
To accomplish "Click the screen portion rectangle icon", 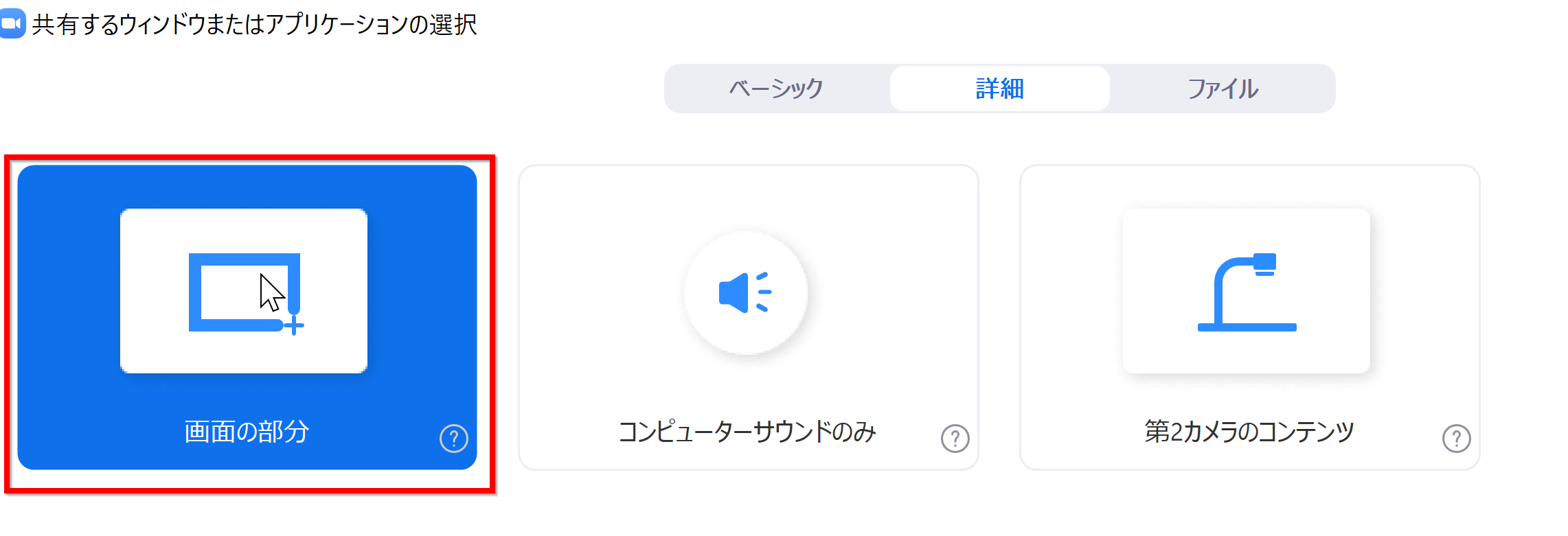I will 245,293.
